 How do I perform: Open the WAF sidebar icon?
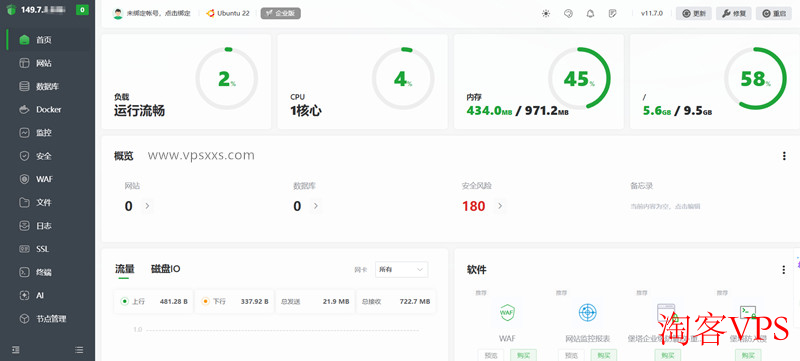click(x=24, y=179)
